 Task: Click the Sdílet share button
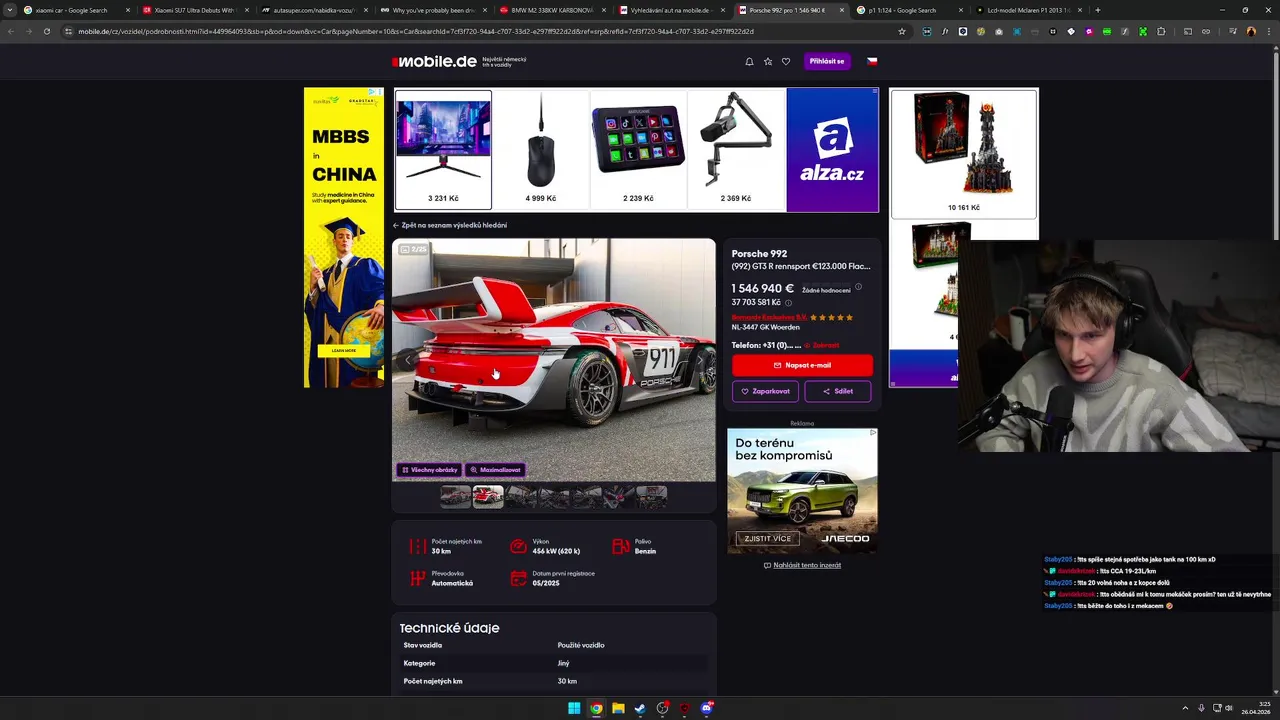tap(838, 391)
